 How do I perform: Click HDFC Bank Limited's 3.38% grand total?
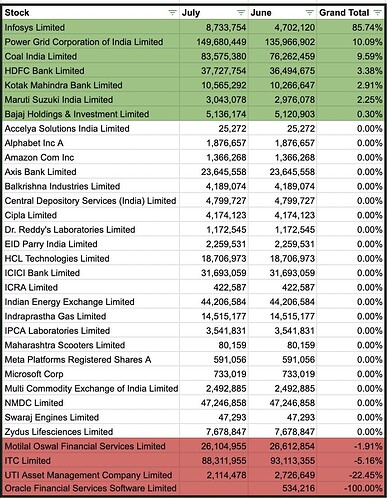coord(350,71)
